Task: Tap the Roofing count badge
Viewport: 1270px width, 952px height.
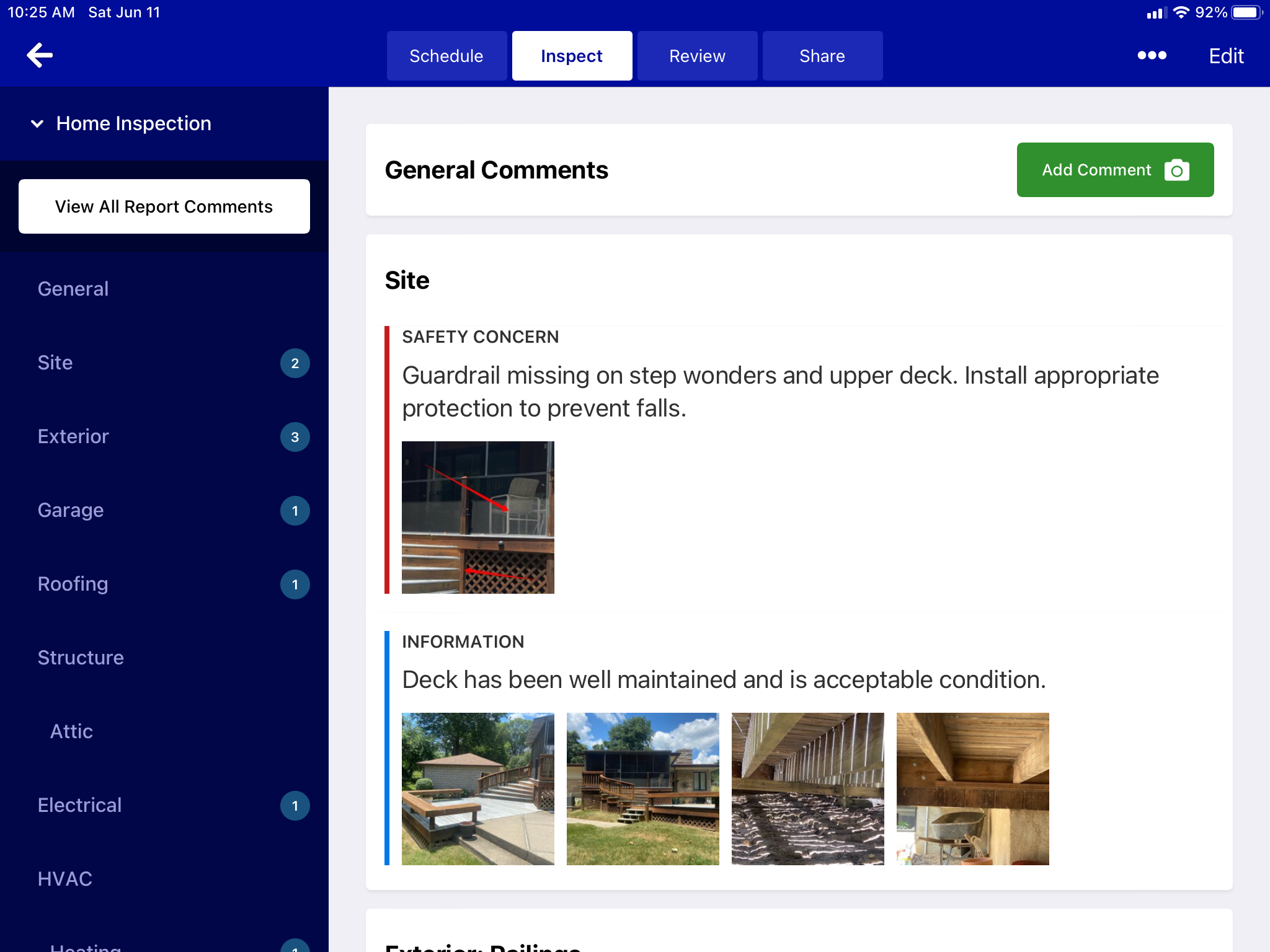Action: tap(295, 584)
